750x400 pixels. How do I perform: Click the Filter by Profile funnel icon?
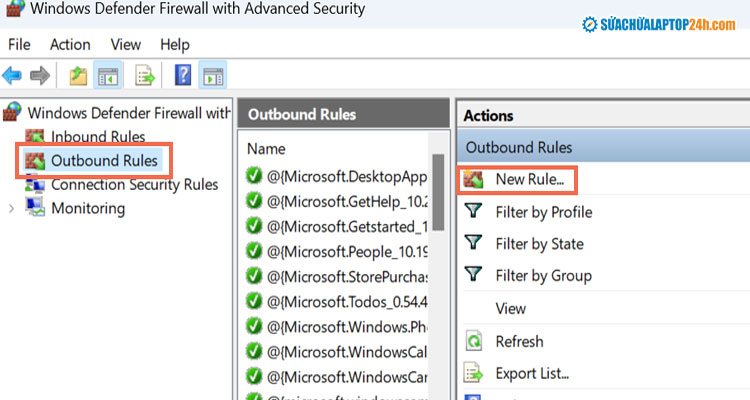point(474,210)
